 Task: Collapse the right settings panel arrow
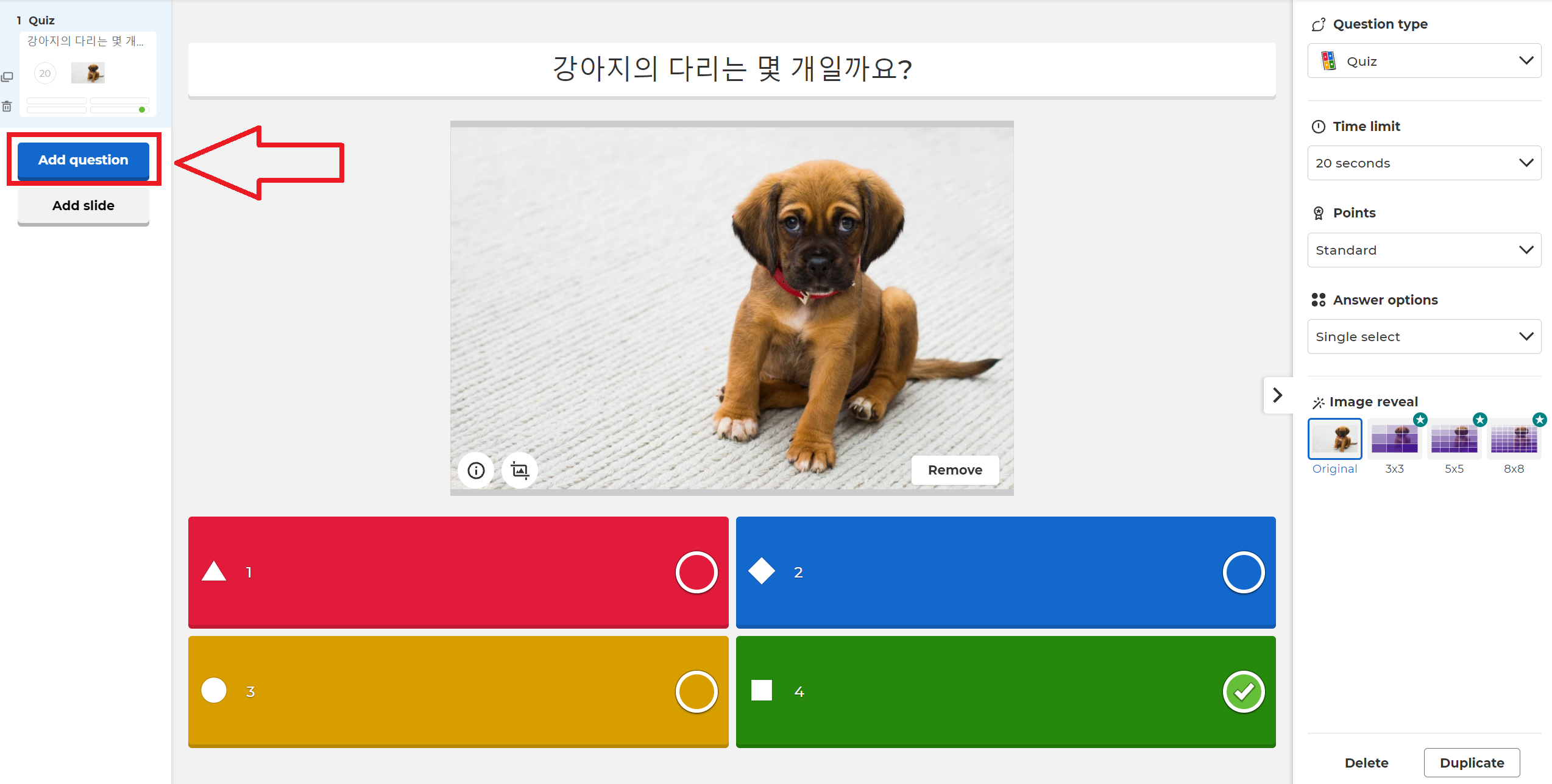click(x=1278, y=395)
